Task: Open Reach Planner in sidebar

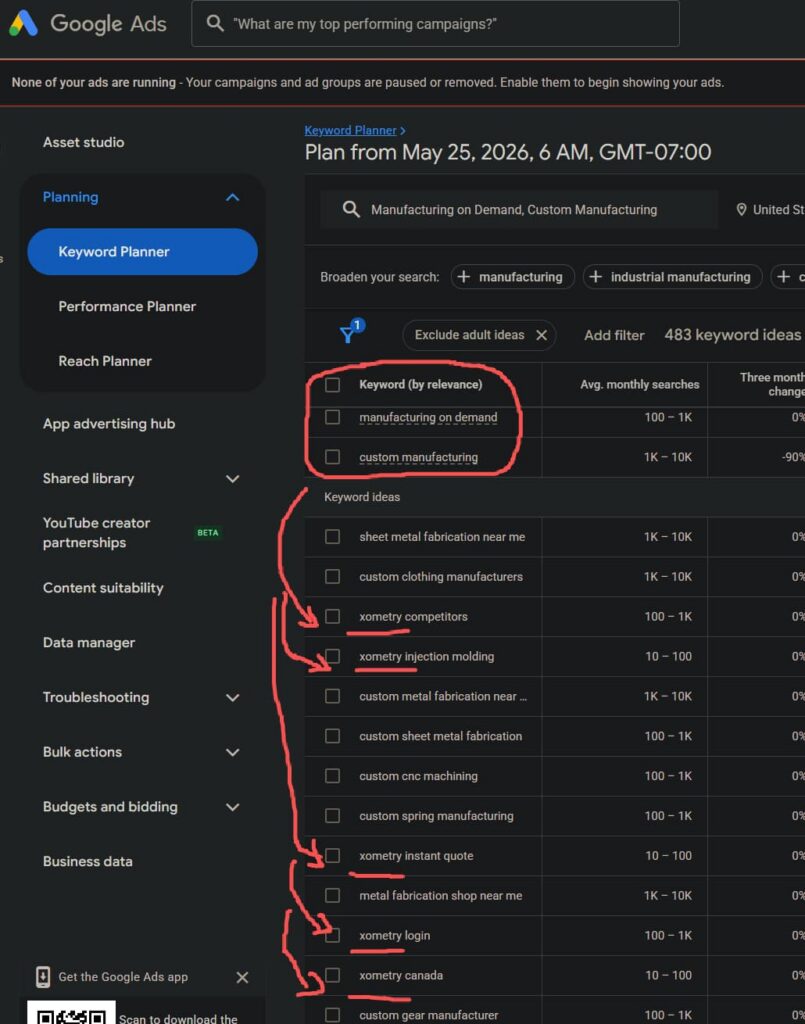Action: 105,361
